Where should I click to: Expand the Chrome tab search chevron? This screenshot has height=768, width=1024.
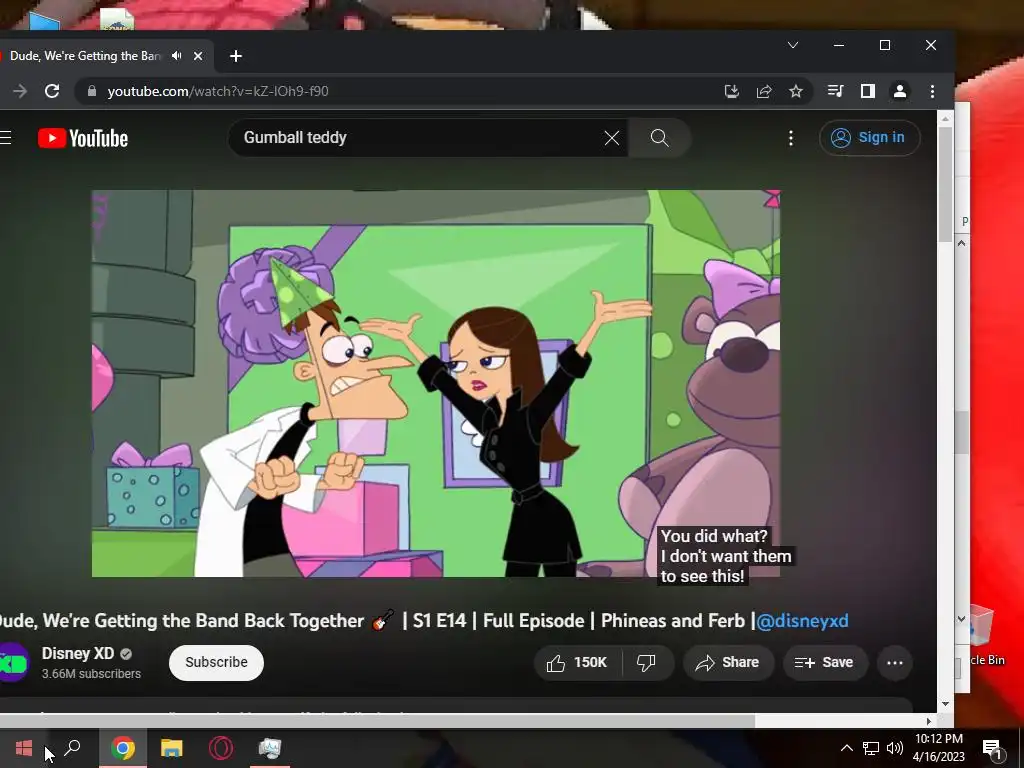pyautogui.click(x=793, y=45)
